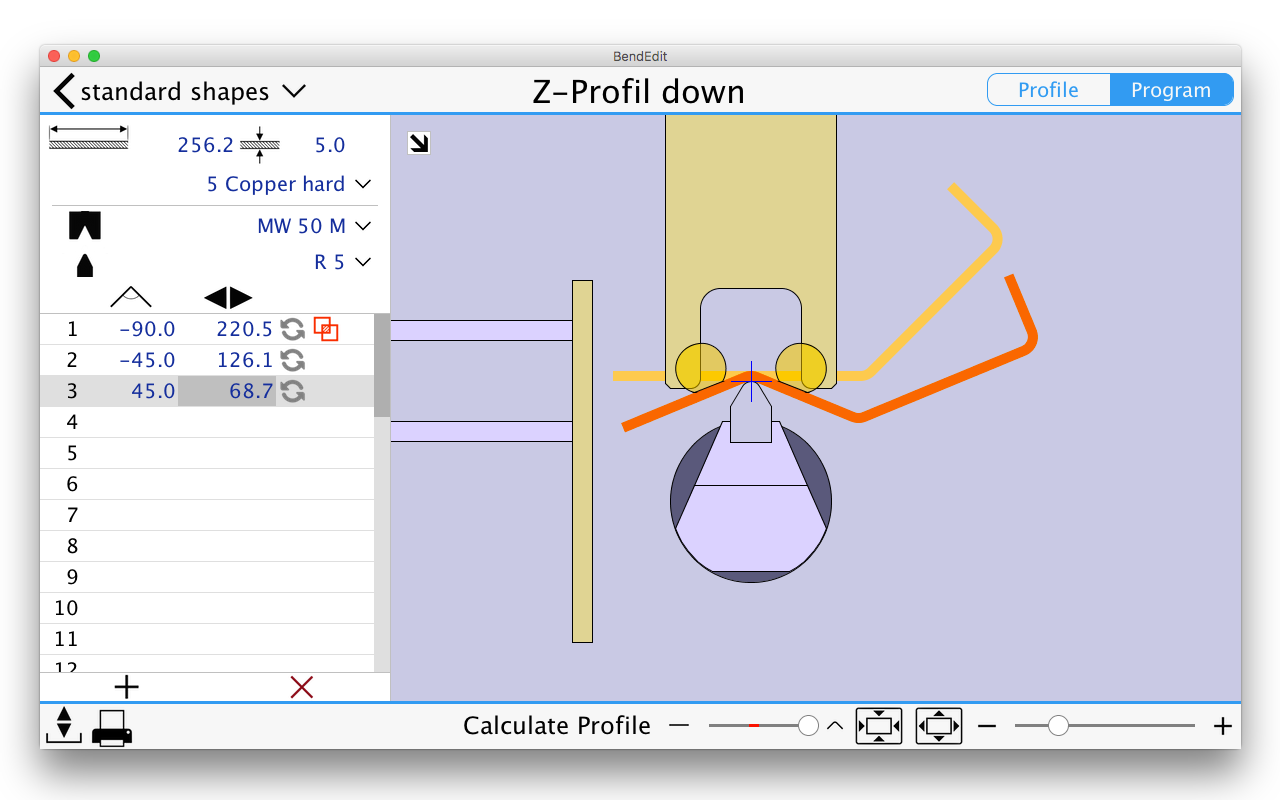
Task: Switch to the Profile tab
Action: [x=1048, y=90]
